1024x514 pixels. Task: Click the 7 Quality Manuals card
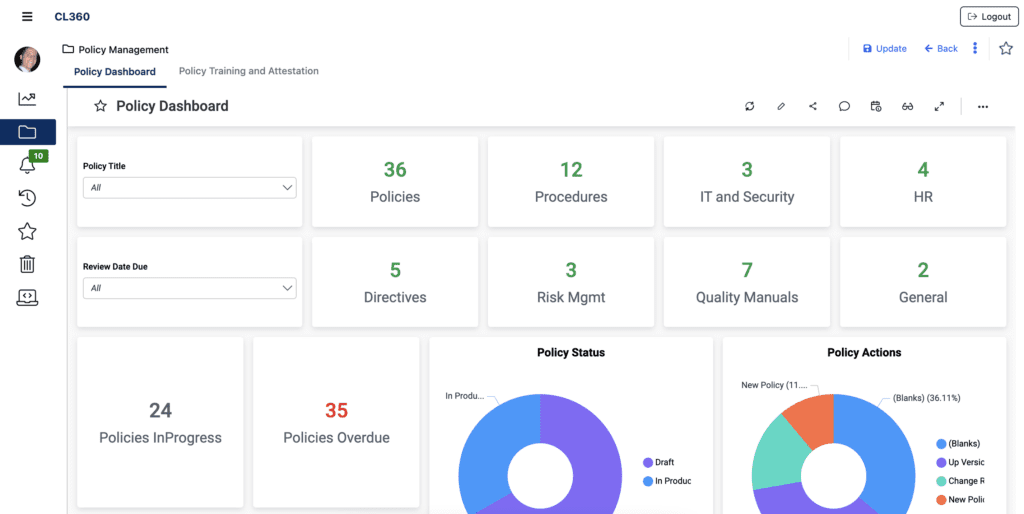(x=747, y=282)
